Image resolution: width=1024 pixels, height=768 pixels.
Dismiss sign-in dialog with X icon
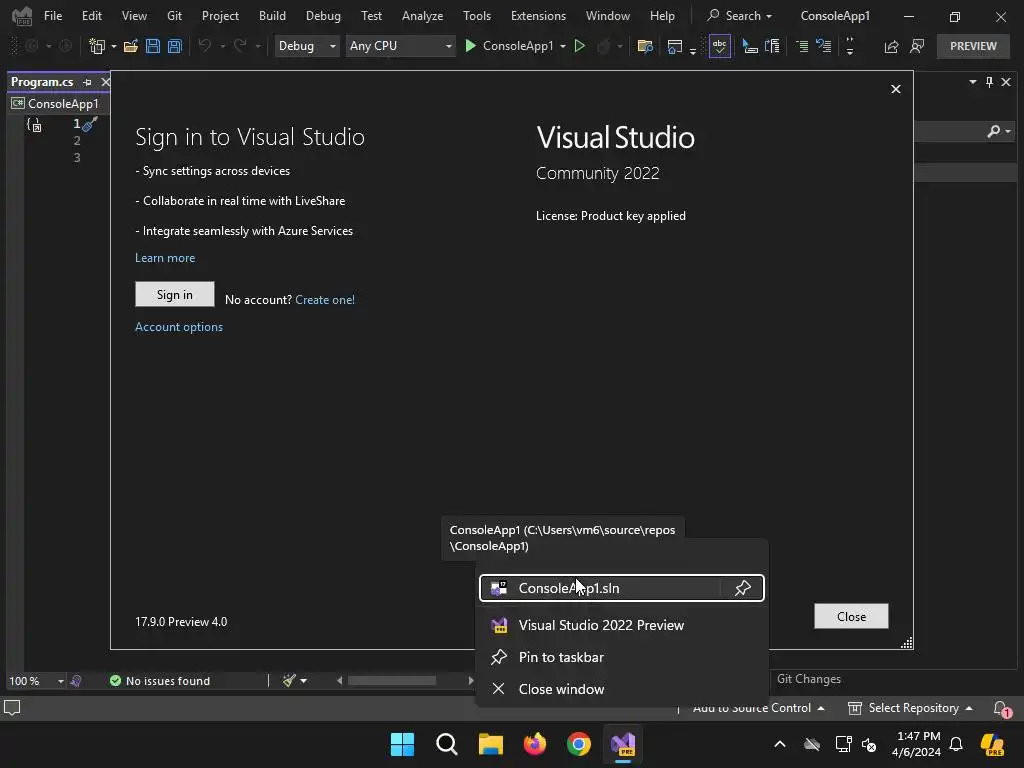click(x=896, y=89)
